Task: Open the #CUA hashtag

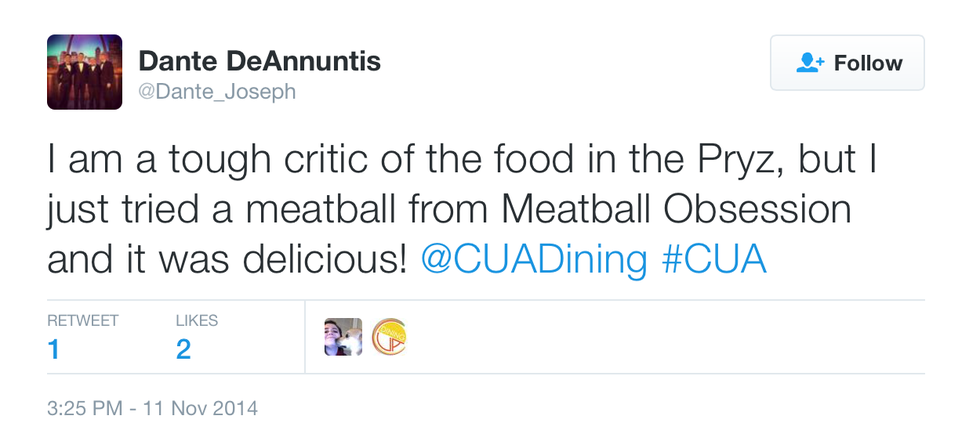Action: click(x=714, y=259)
